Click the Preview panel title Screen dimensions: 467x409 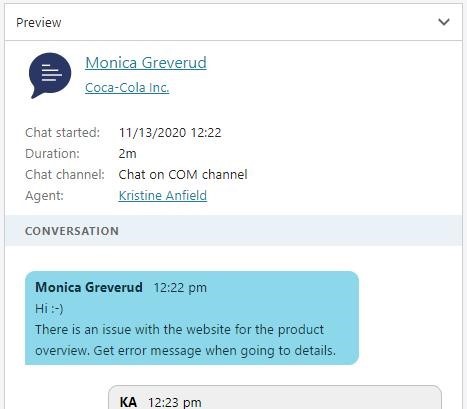(39, 23)
